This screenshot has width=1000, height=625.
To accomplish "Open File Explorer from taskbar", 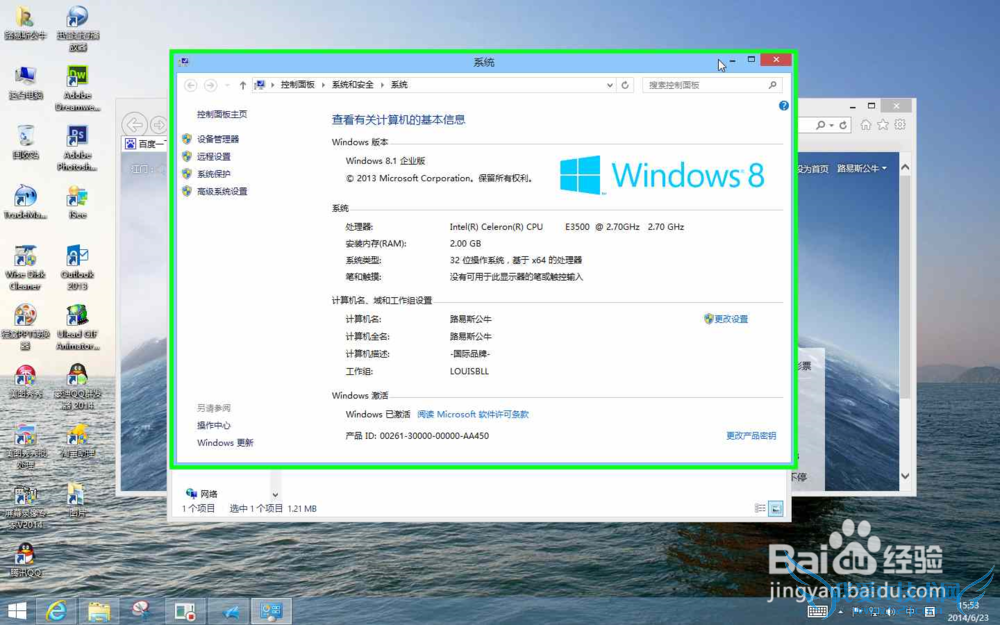I will (x=99, y=612).
